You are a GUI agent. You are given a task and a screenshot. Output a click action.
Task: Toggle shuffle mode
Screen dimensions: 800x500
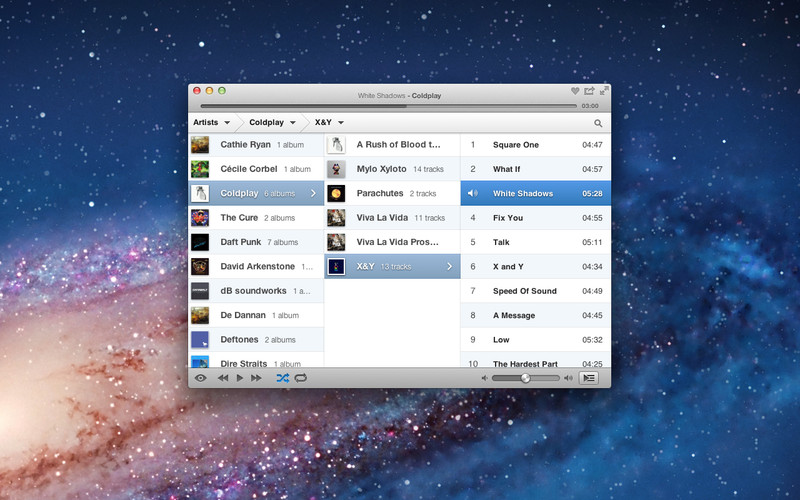[x=282, y=378]
